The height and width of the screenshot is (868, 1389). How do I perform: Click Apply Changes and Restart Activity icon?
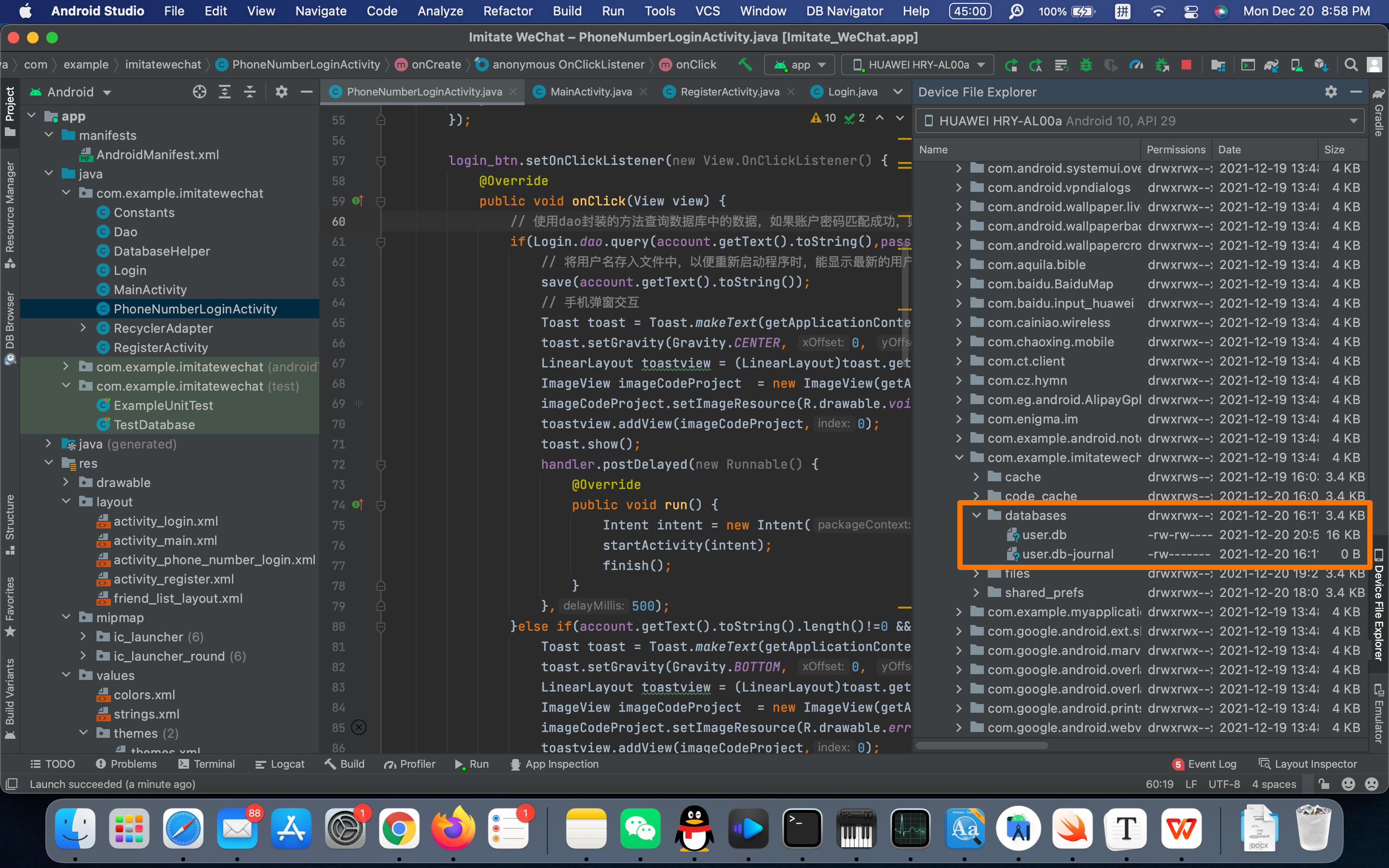(x=1036, y=65)
